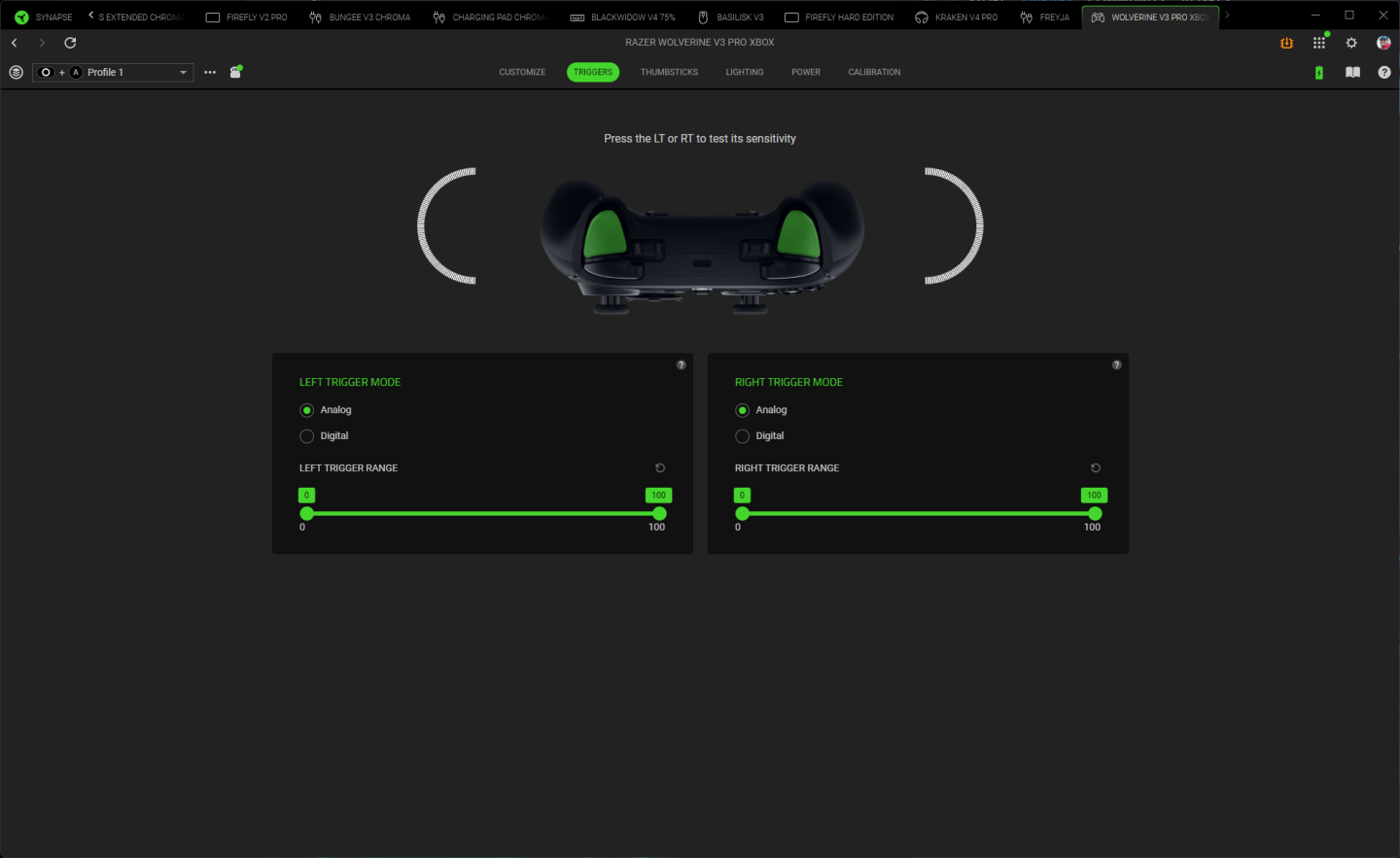Switch to the Calibration tab

click(874, 72)
